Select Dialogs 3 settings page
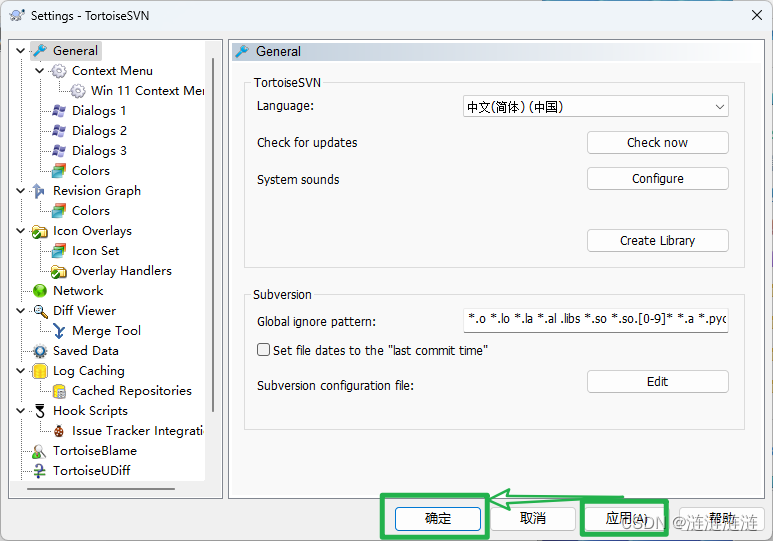The height and width of the screenshot is (541, 773). tap(99, 151)
